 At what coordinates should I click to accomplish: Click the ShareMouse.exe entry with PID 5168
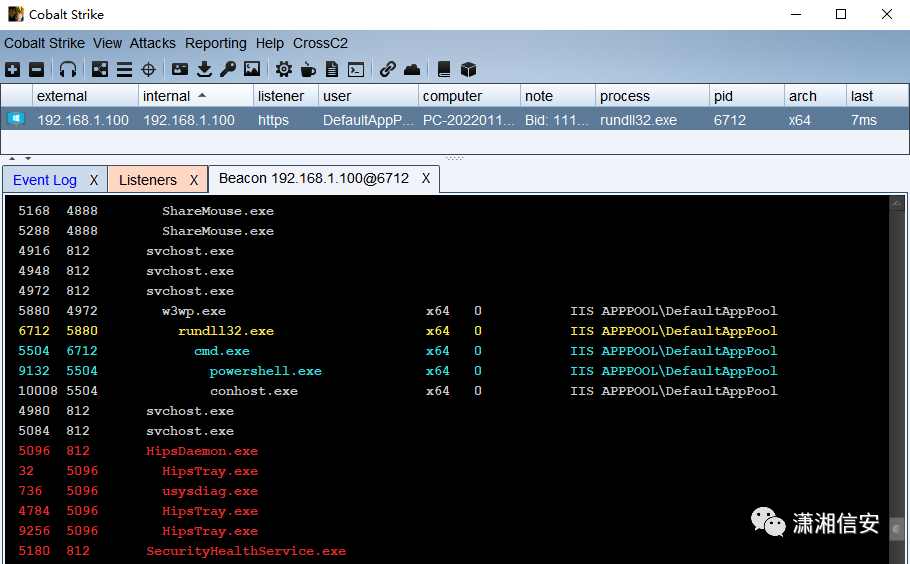[x=218, y=211]
